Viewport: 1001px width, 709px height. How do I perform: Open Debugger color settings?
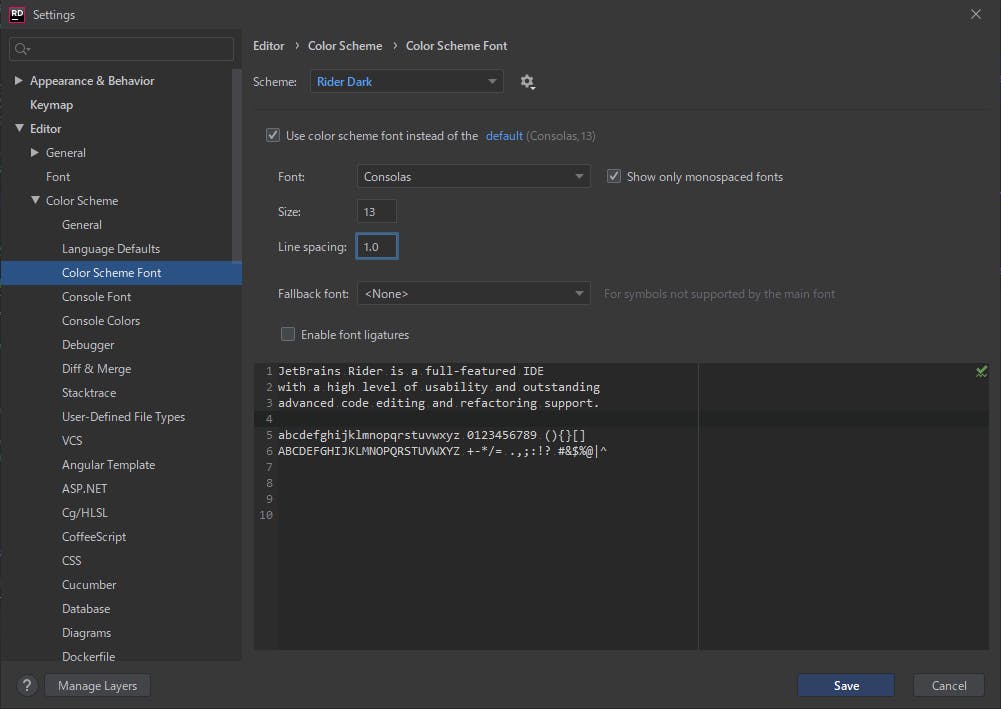pyautogui.click(x=88, y=345)
